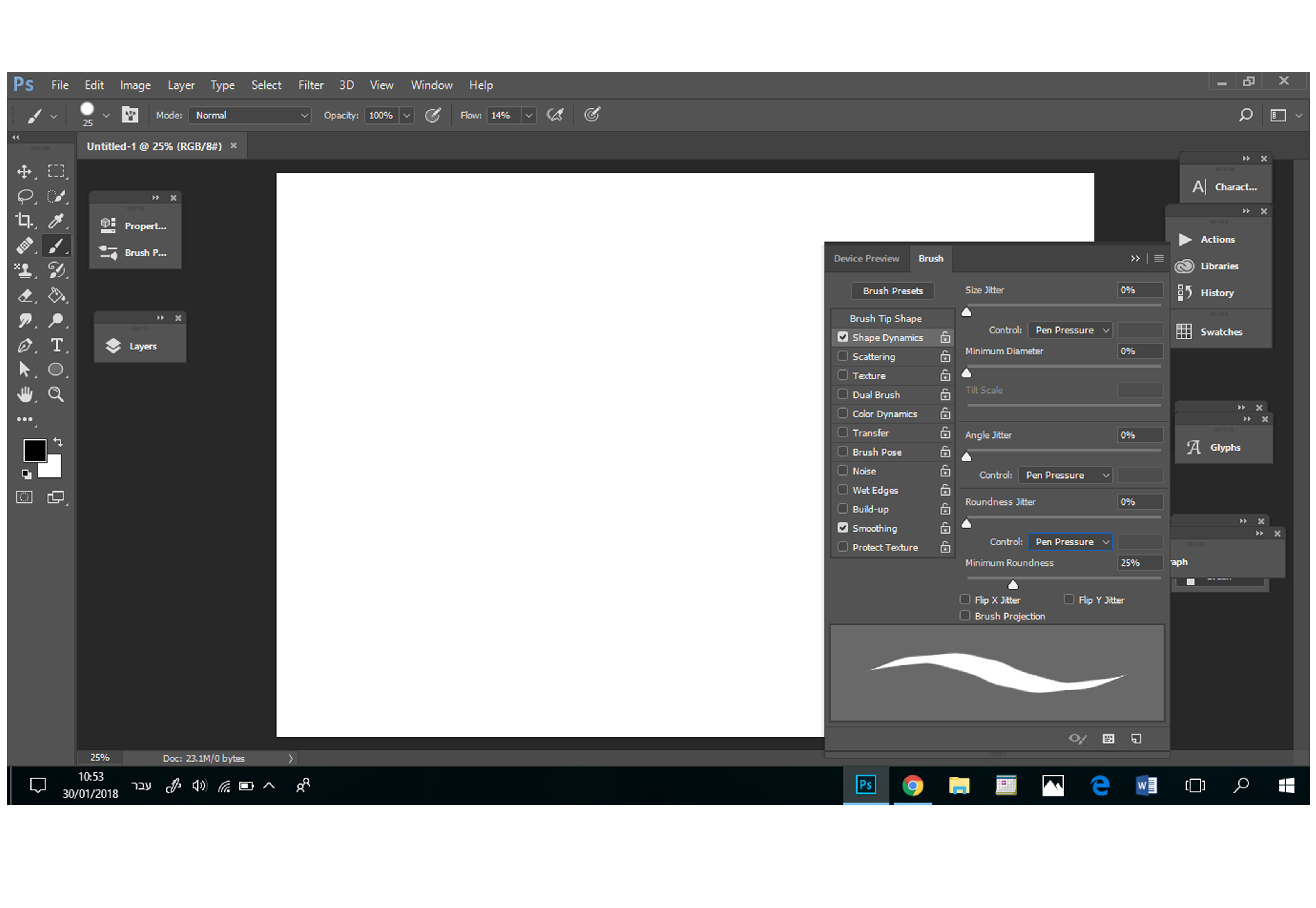Image resolution: width=1316 pixels, height=908 pixels.
Task: Open the History panel icon
Action: pyautogui.click(x=1183, y=293)
